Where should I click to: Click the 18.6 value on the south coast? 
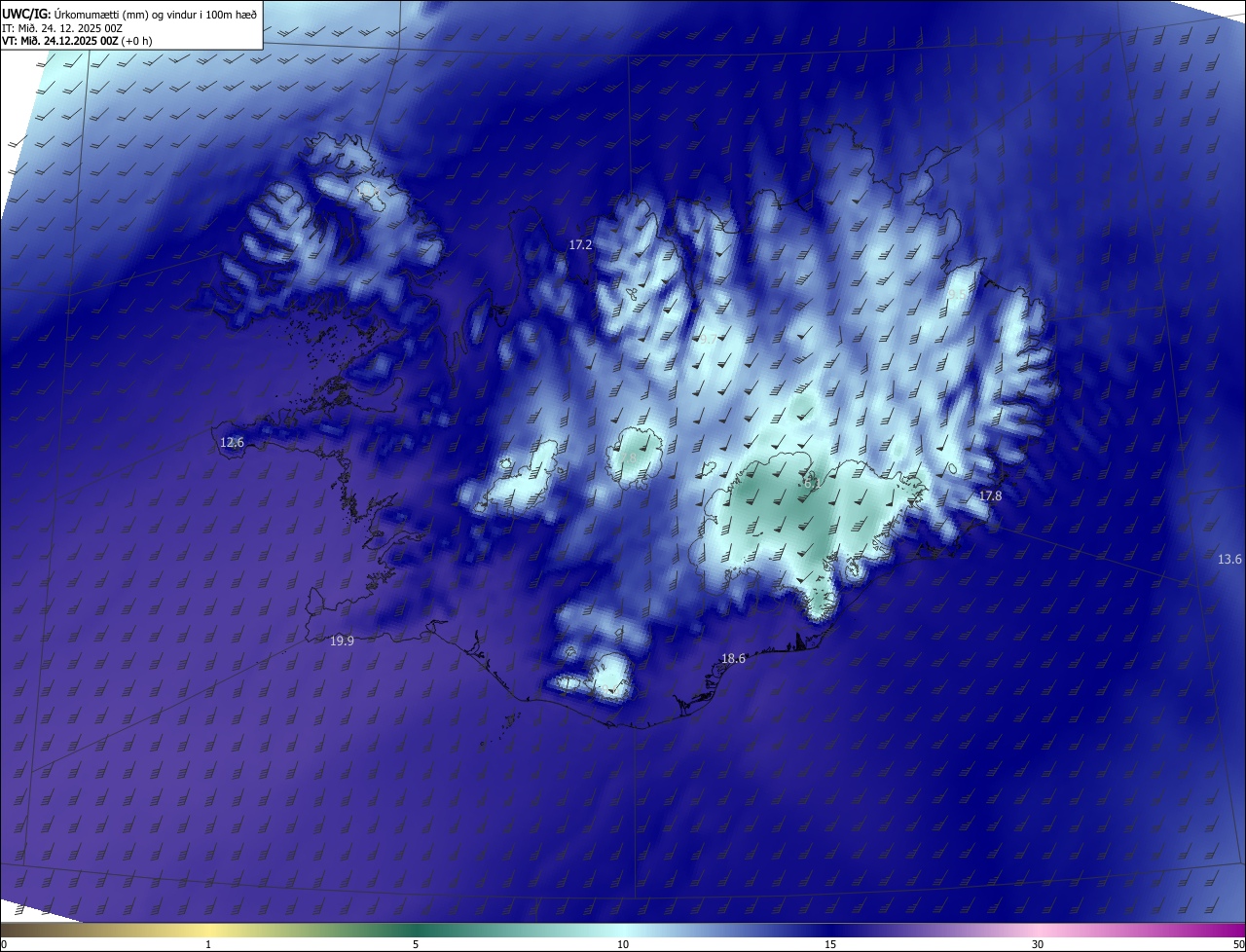733,658
